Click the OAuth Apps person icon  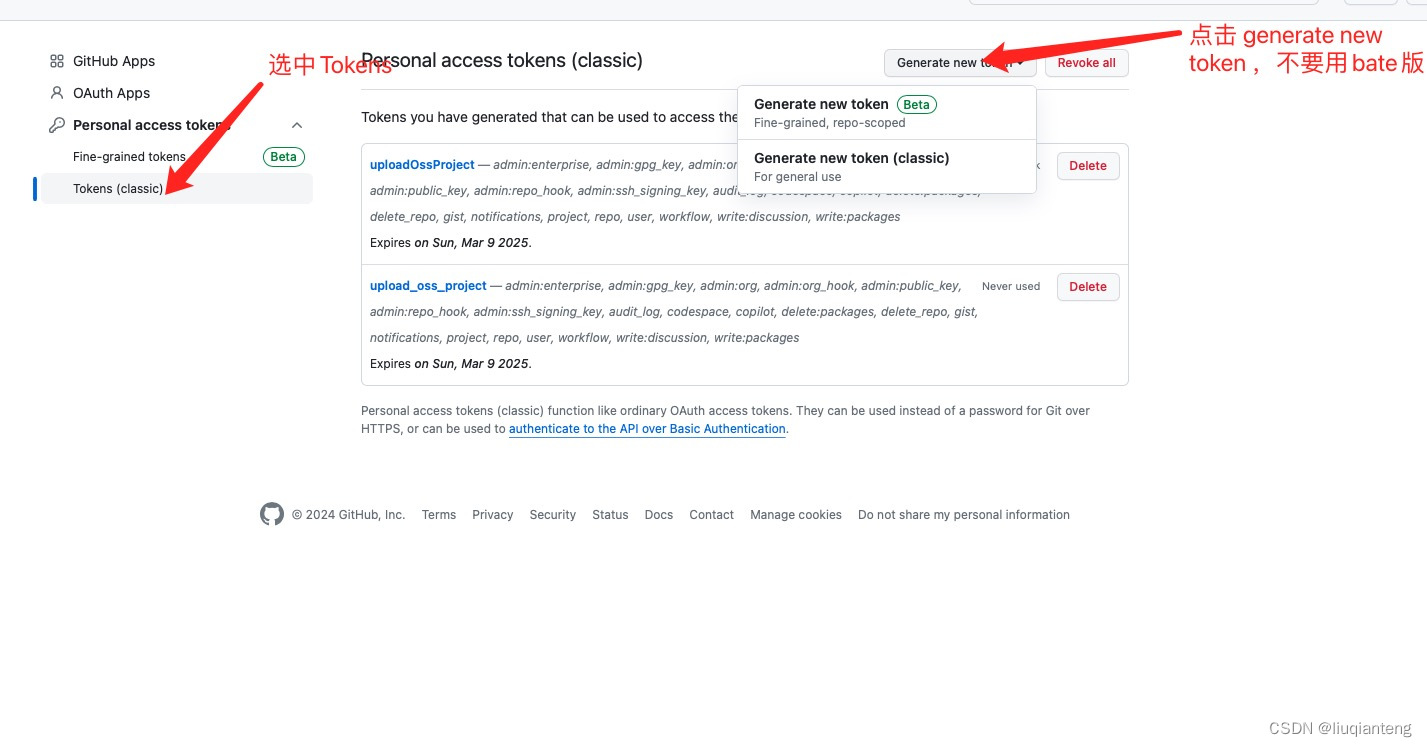tap(57, 93)
